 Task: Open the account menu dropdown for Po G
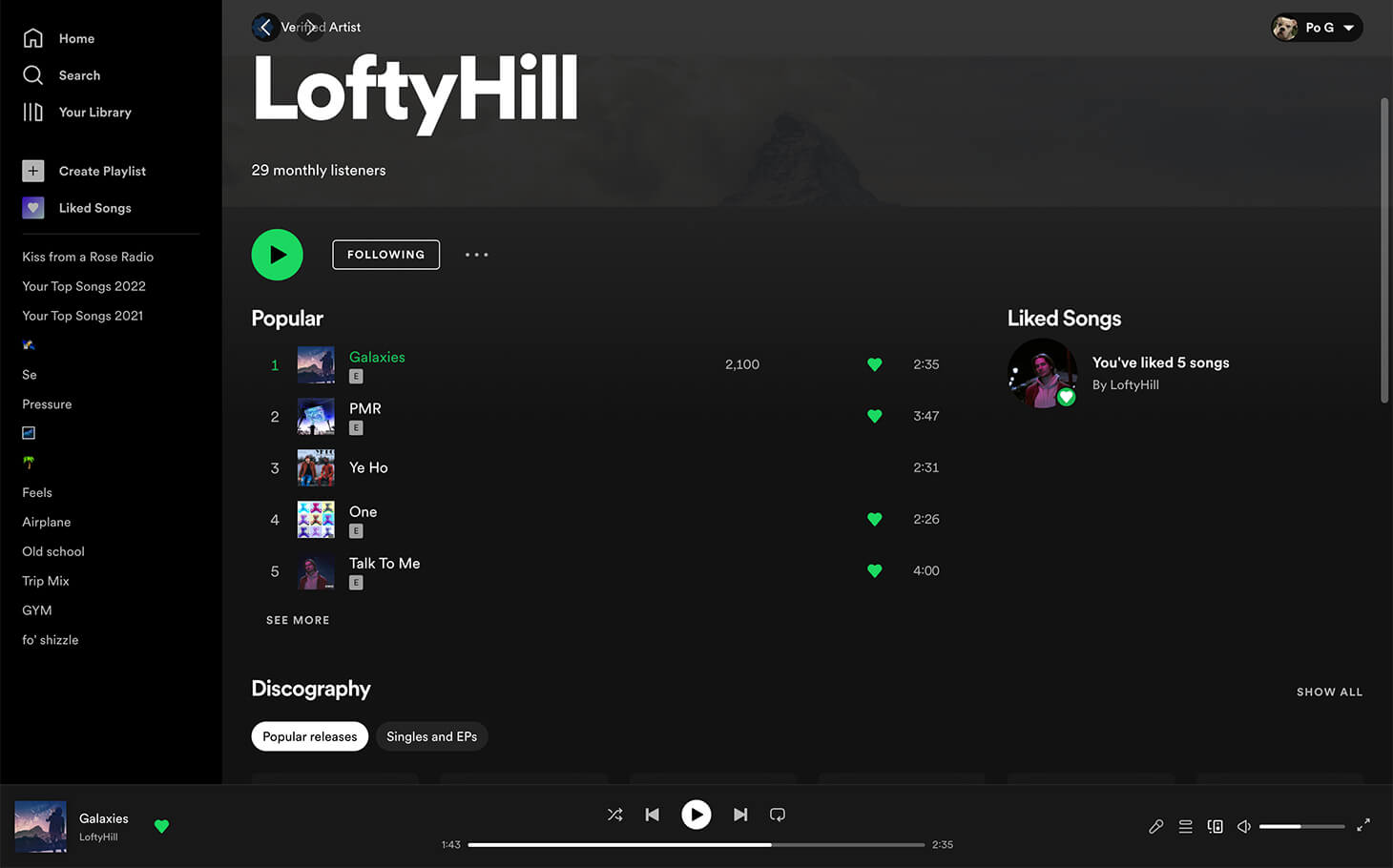pyautogui.click(x=1317, y=27)
